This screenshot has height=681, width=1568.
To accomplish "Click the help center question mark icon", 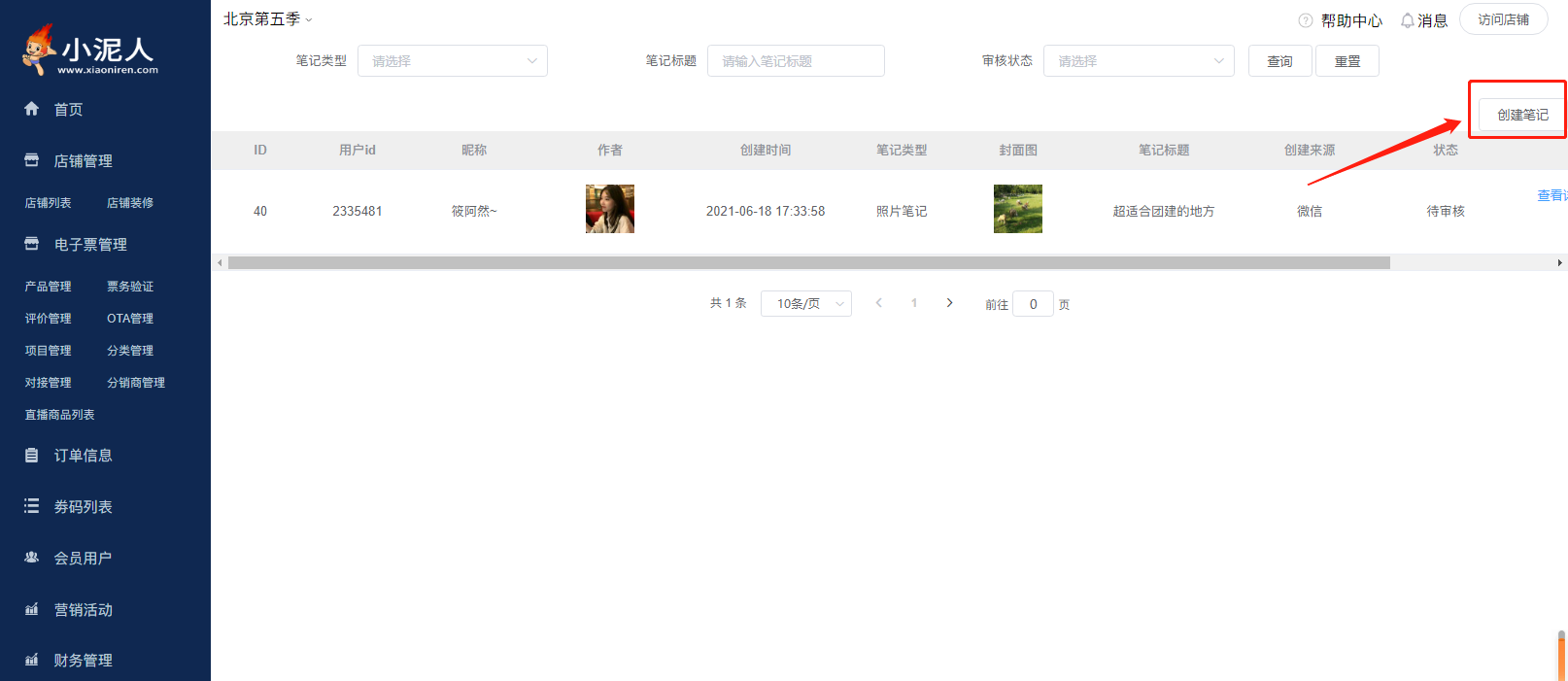I will click(x=1306, y=20).
